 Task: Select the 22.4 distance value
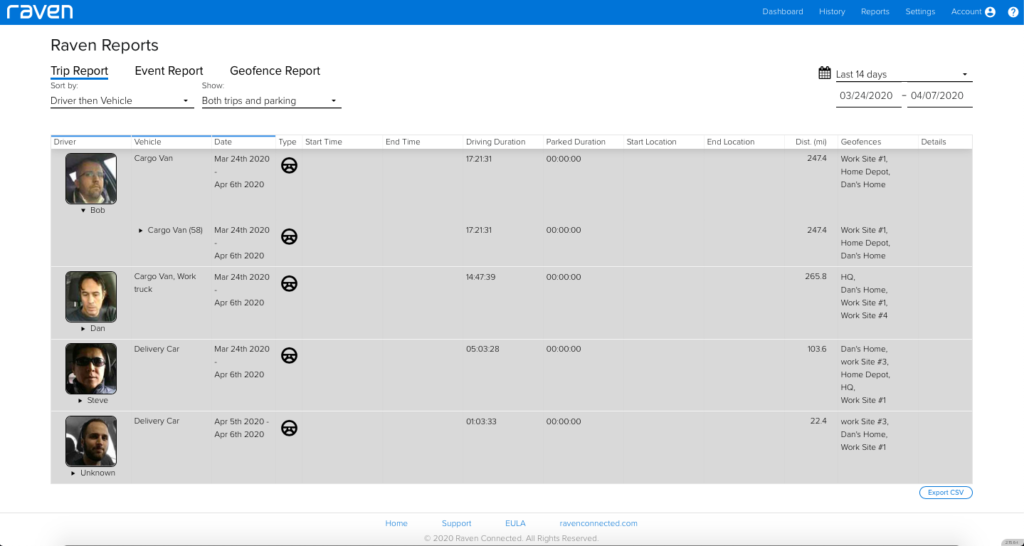click(818, 421)
